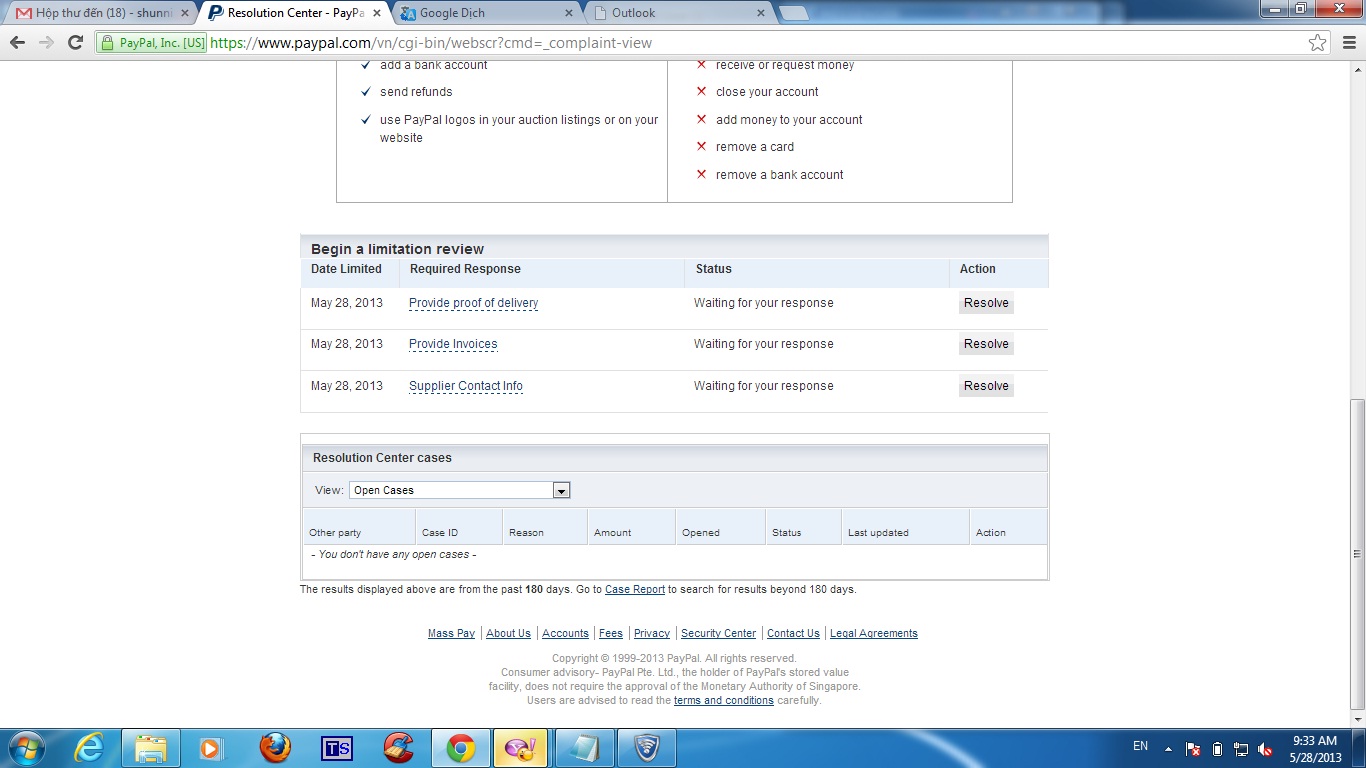Open the Accounts footer link

[x=565, y=633]
